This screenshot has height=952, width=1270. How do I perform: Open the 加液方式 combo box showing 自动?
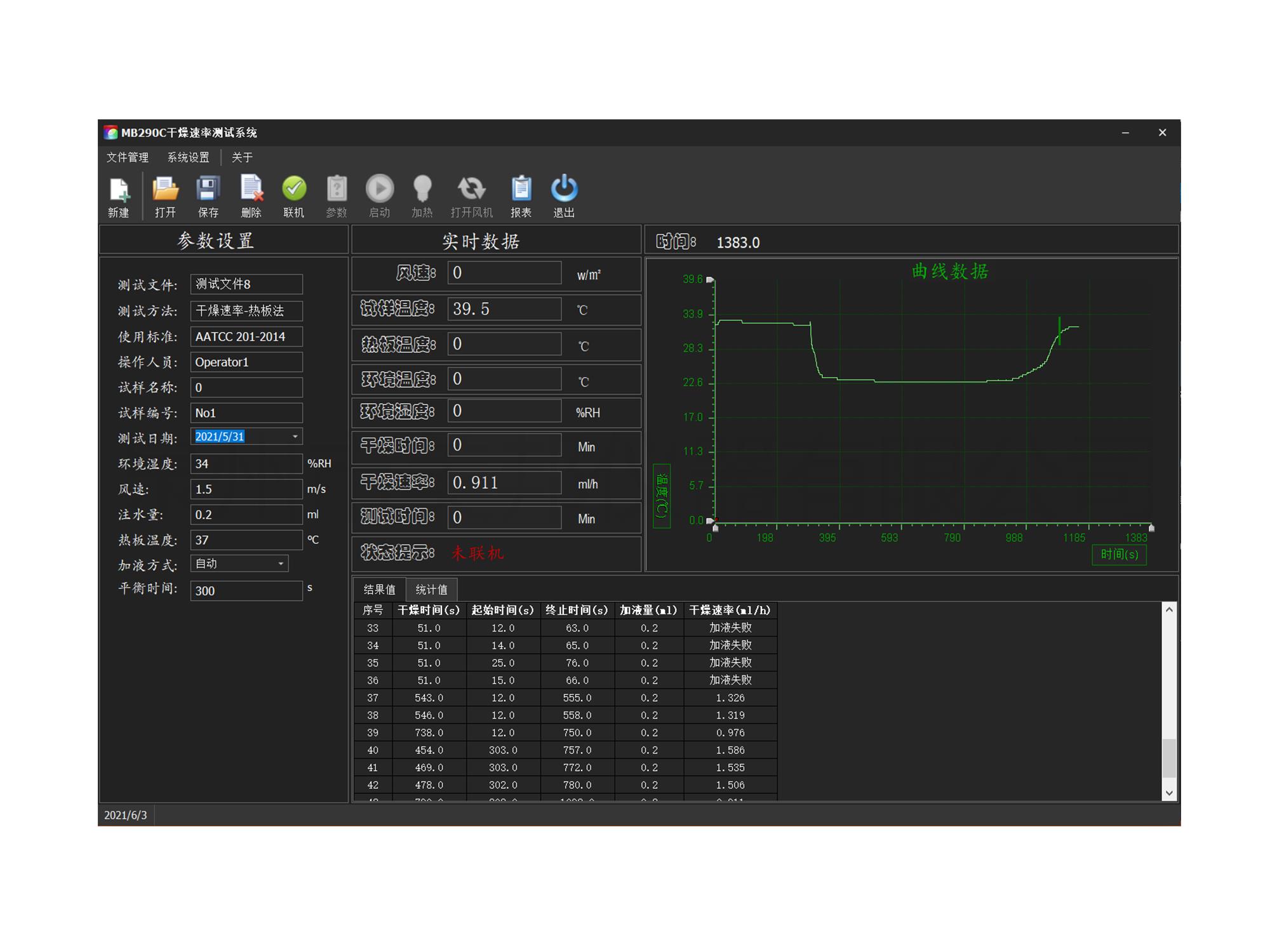click(x=239, y=564)
